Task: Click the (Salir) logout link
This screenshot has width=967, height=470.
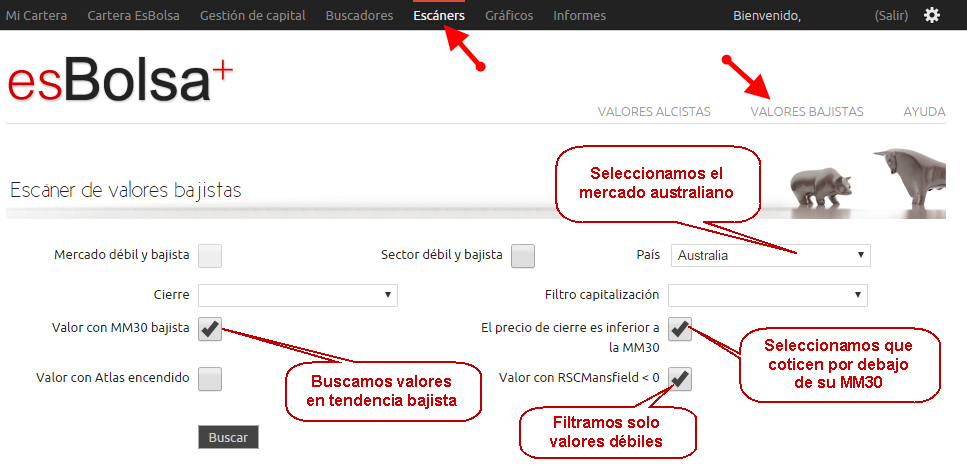Action: point(891,15)
